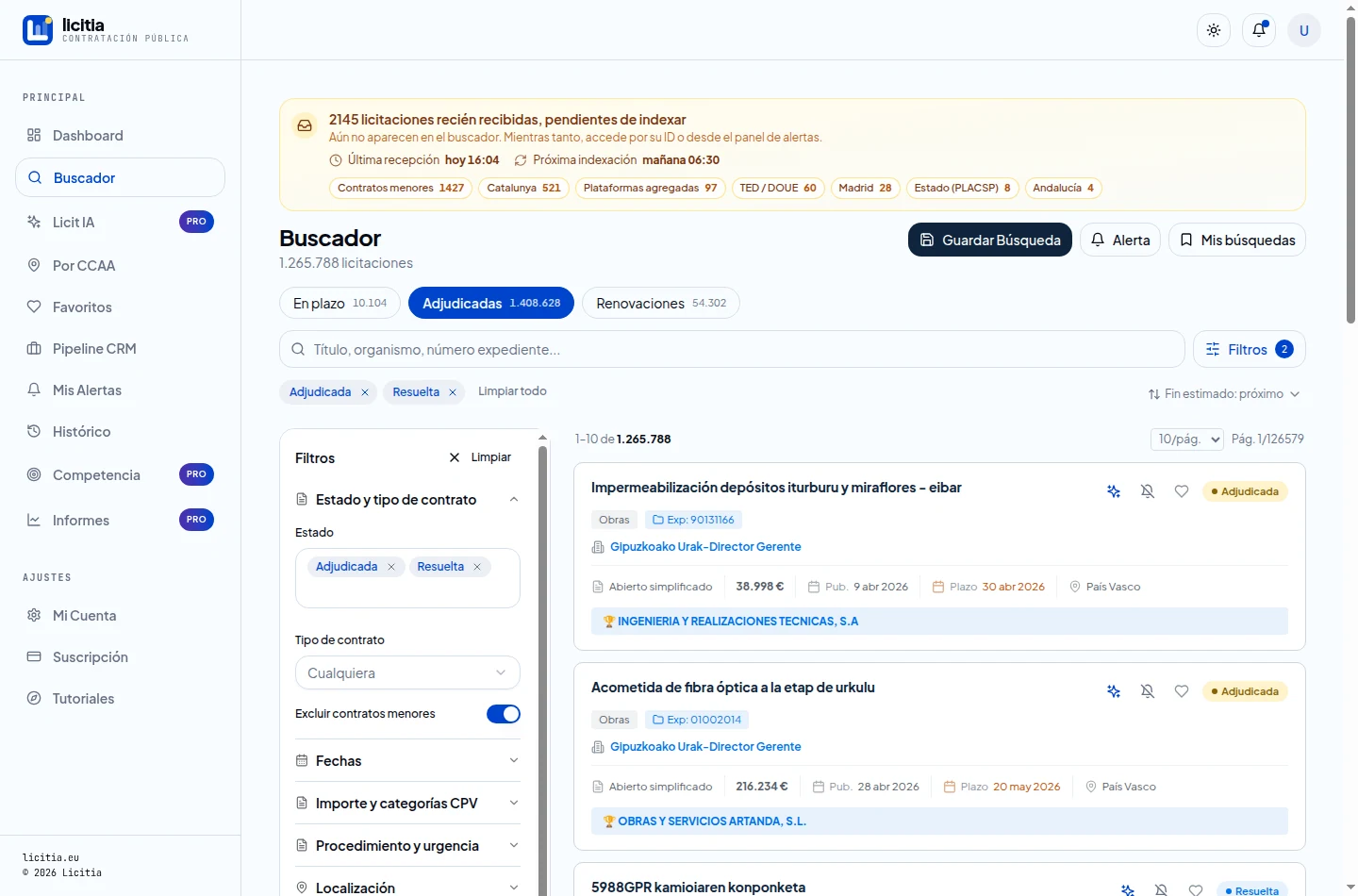Open Gipuzkoako Urak link on Acometida card
The width and height of the screenshot is (1358, 896).
tap(705, 747)
